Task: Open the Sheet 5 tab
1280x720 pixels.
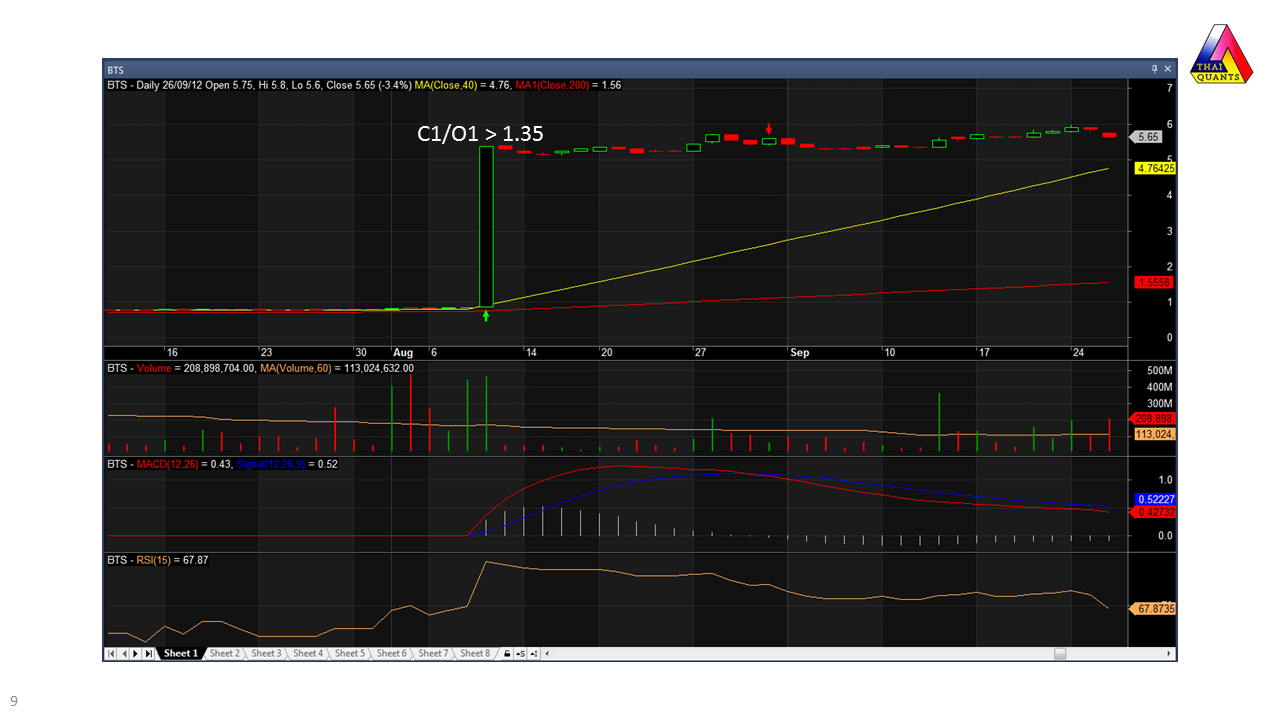Action: [350, 653]
